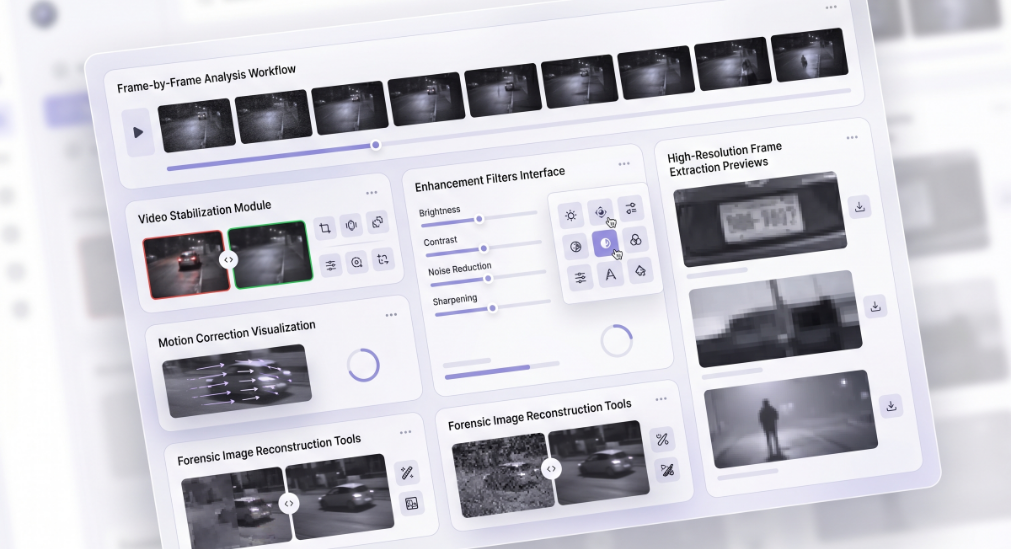The width and height of the screenshot is (1011, 549).
Task: Open the right Forensic Image Reconstruction options menu
Action: click(x=661, y=399)
